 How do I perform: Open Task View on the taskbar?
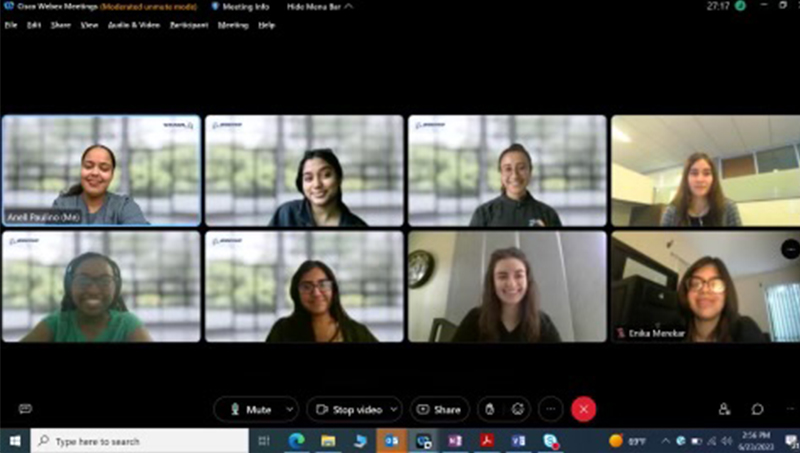pyautogui.click(x=264, y=441)
